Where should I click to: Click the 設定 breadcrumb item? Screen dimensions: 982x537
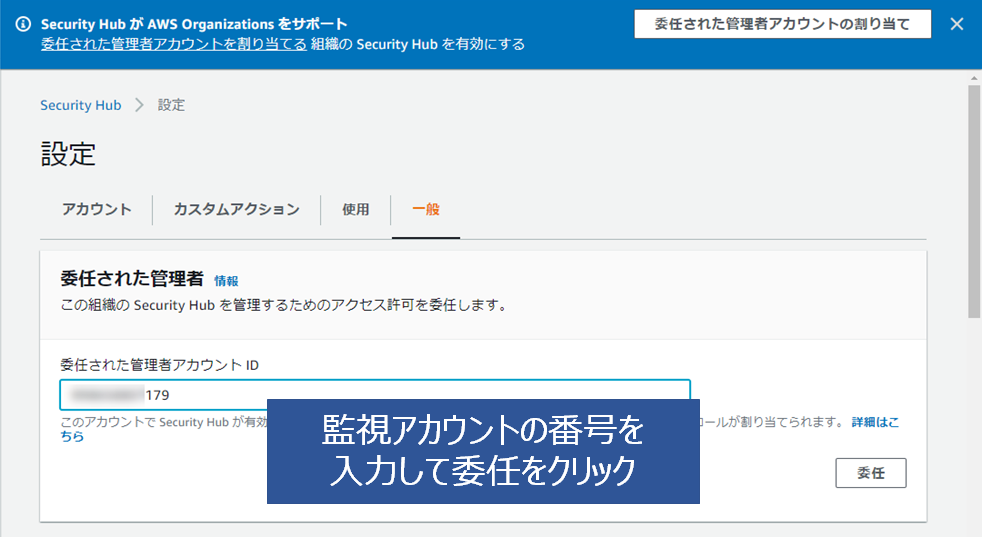click(x=171, y=105)
